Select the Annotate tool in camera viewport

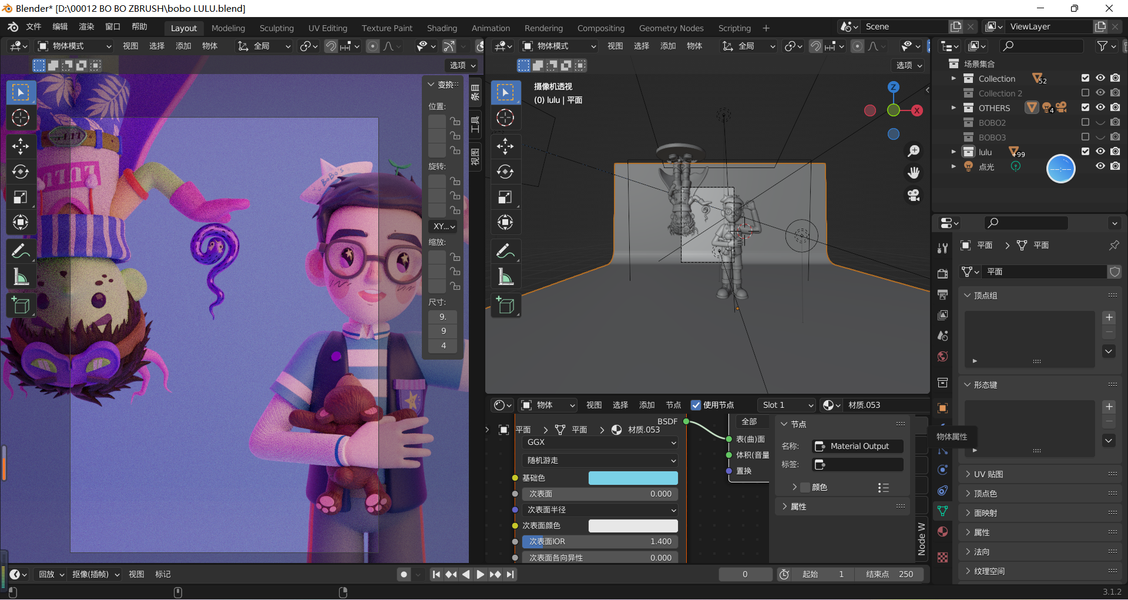(506, 251)
